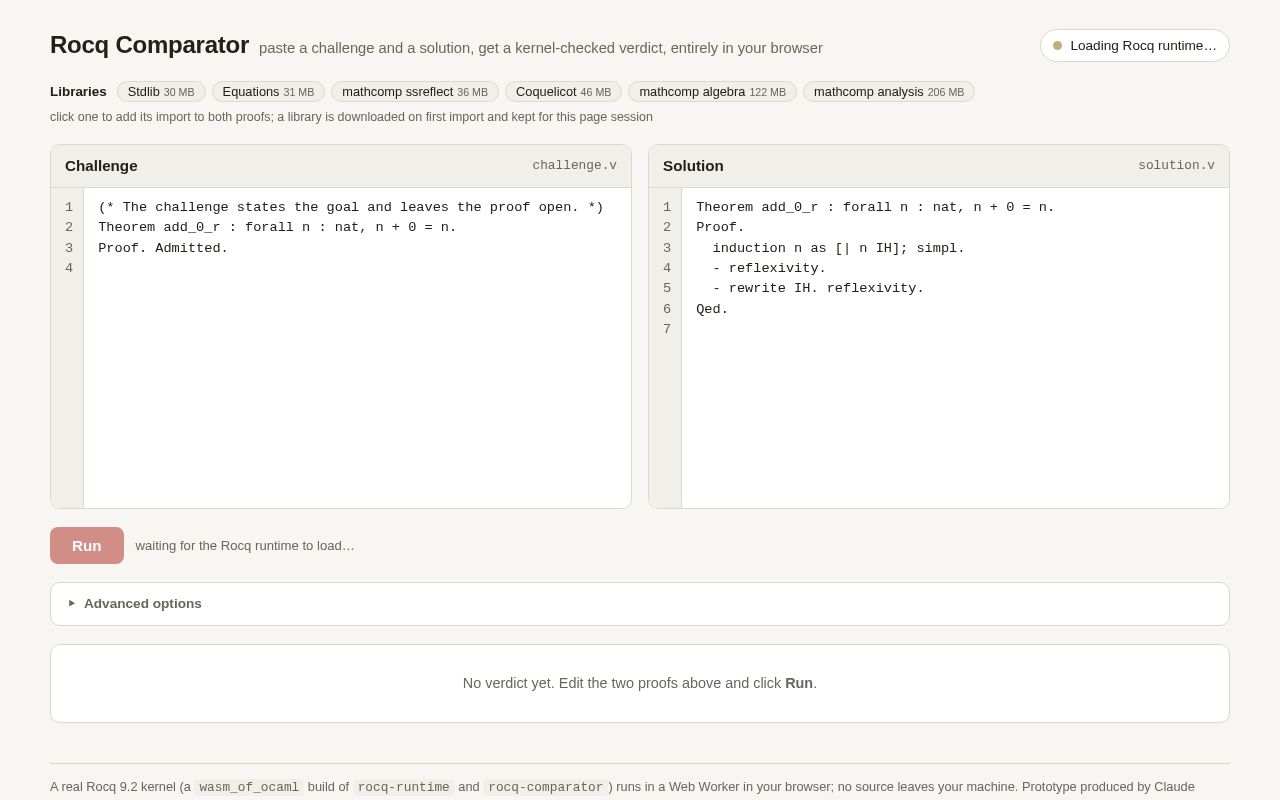The image size is (1280, 800).
Task: Expand the Advanced options section
Action: pos(640,604)
